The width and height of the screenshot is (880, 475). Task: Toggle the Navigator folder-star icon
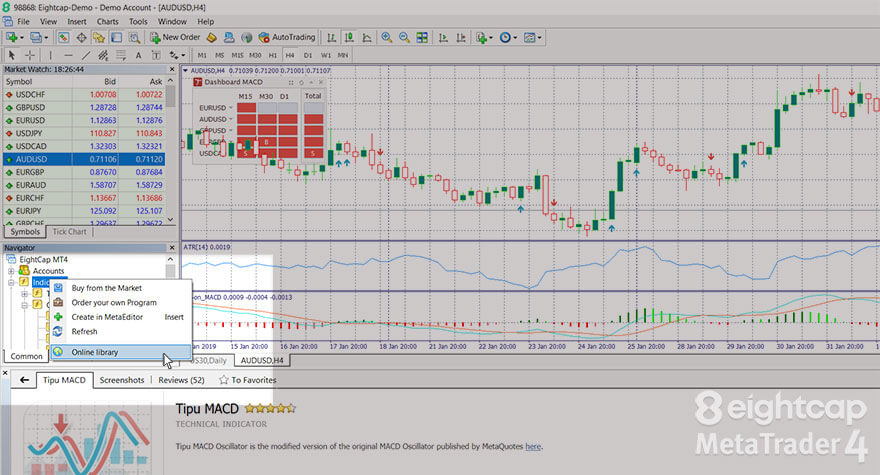coord(99,38)
